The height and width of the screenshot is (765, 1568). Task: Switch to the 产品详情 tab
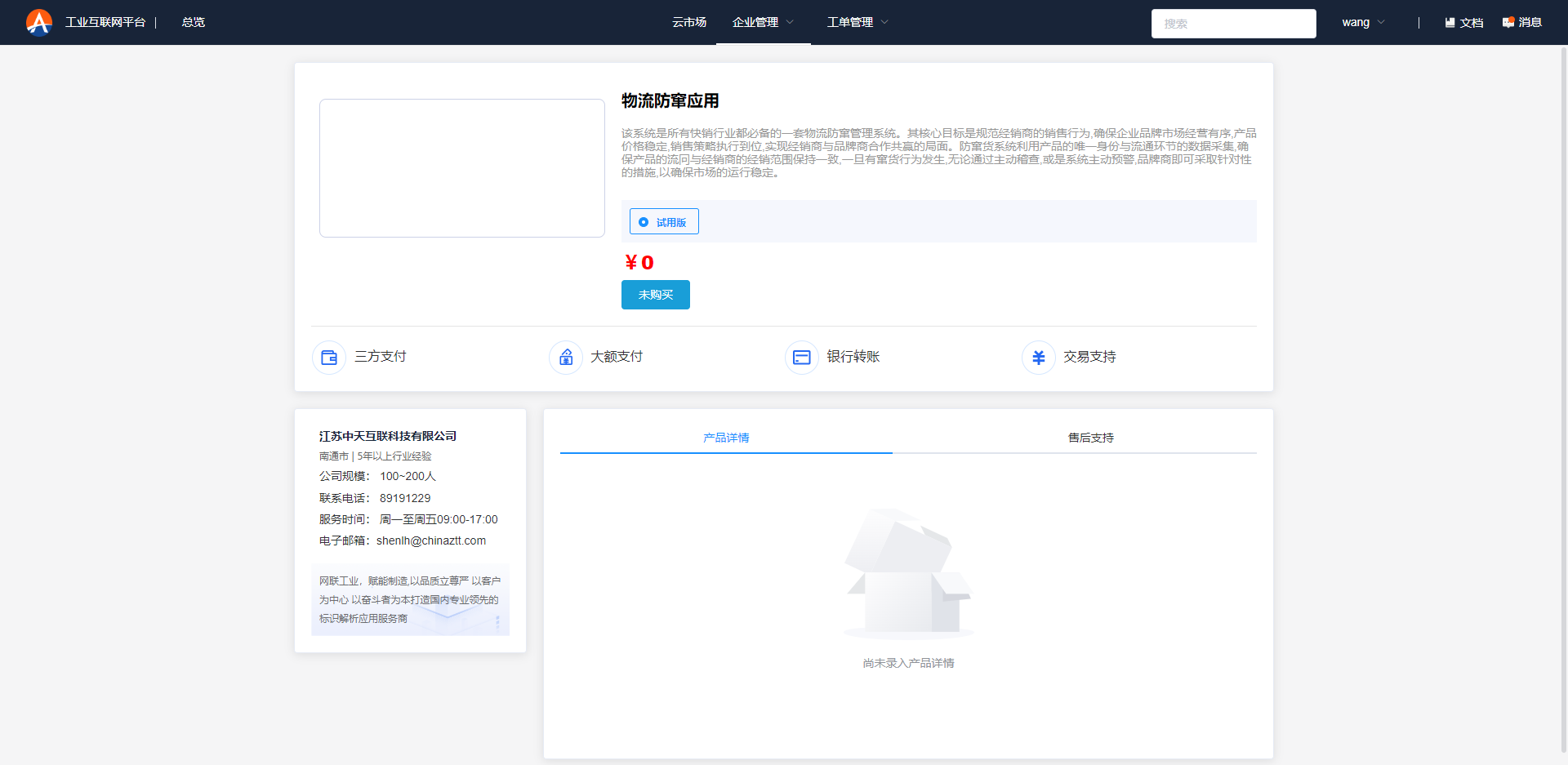point(726,438)
